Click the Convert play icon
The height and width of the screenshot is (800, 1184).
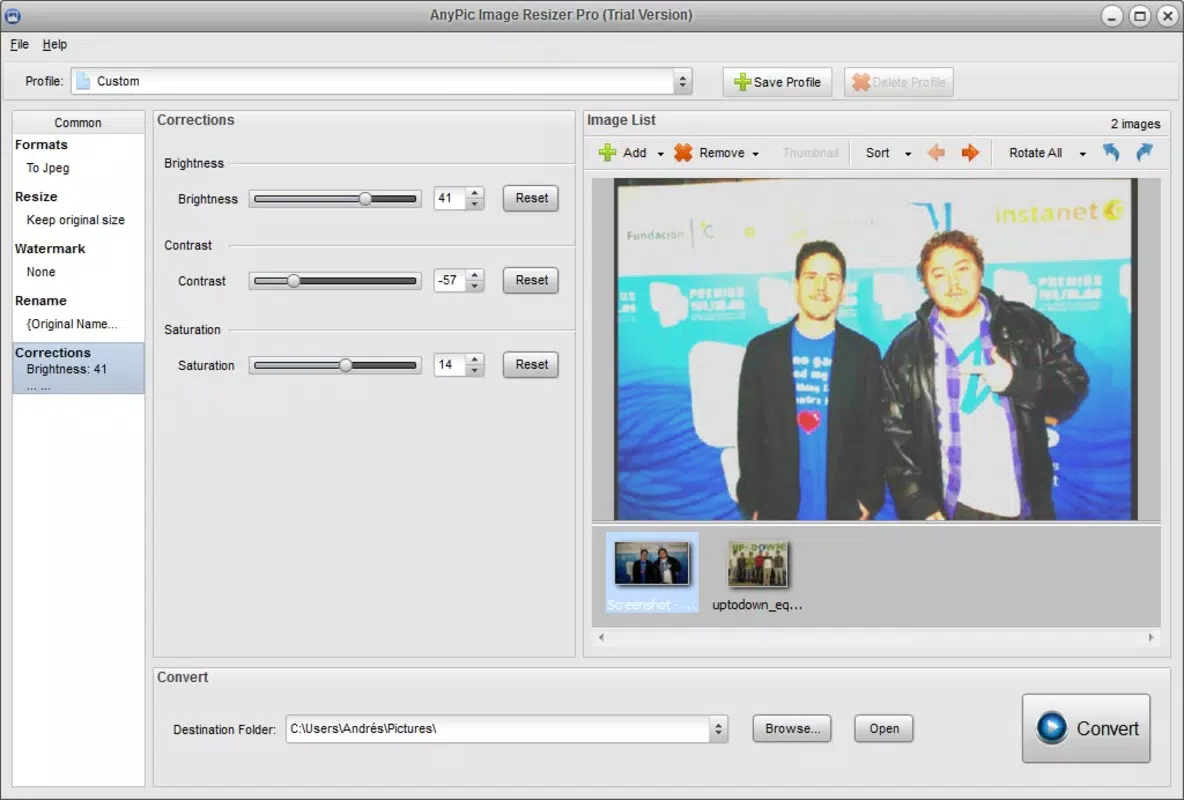1051,728
